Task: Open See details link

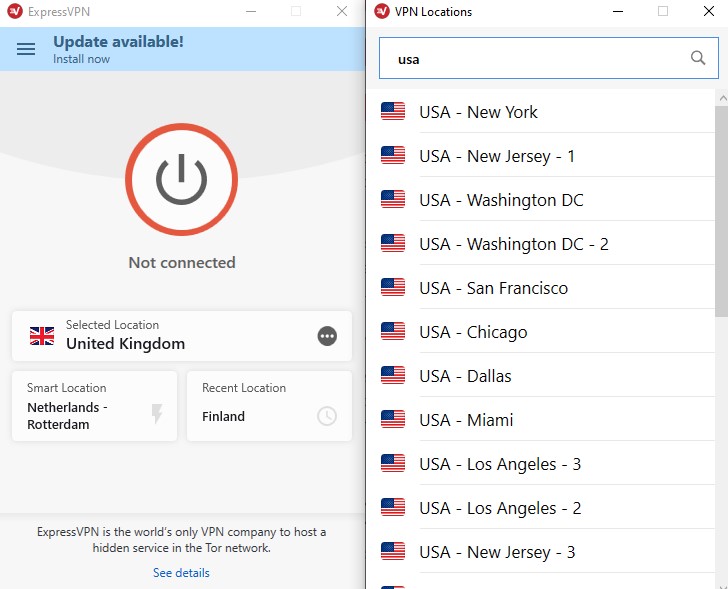Action: (x=182, y=573)
